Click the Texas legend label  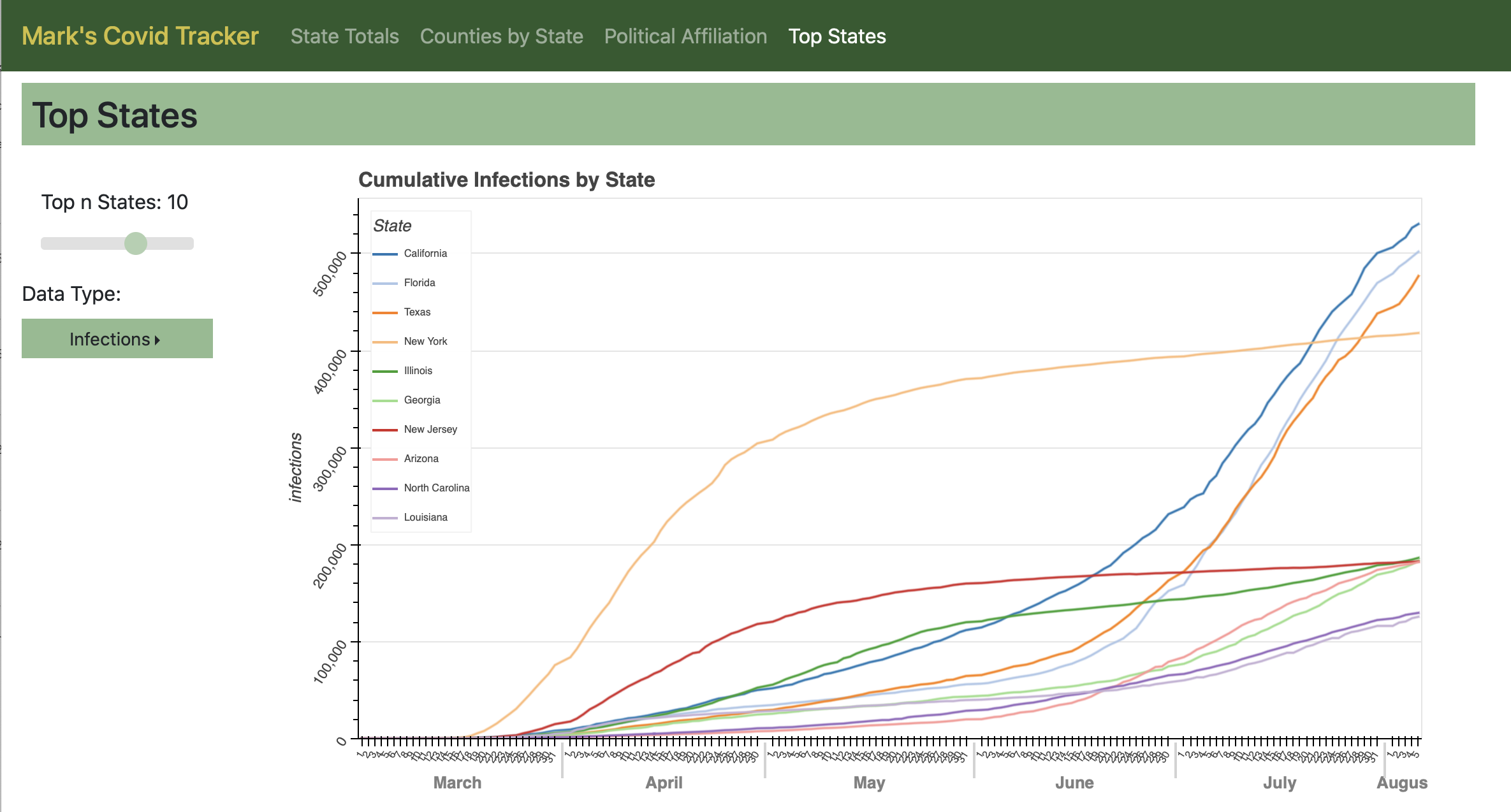[417, 312]
